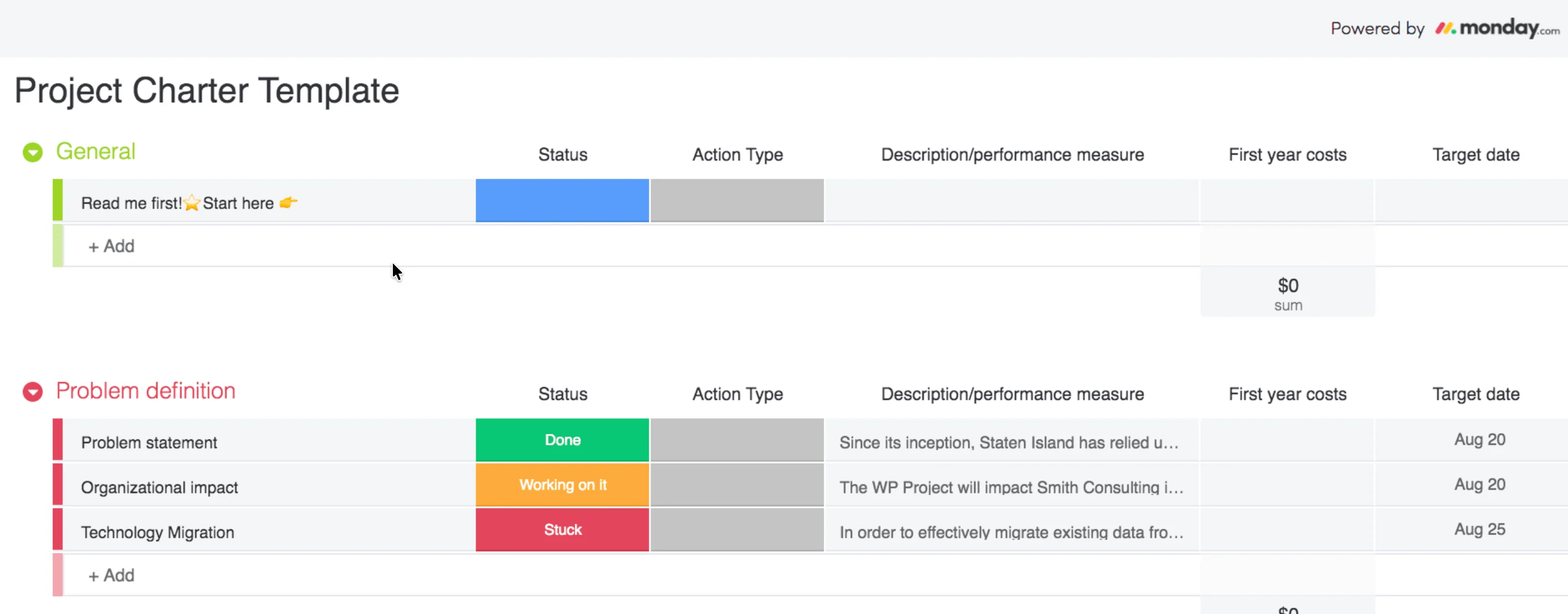Add new item in Problem definition group
This screenshot has width=1568, height=614.
[x=112, y=576]
